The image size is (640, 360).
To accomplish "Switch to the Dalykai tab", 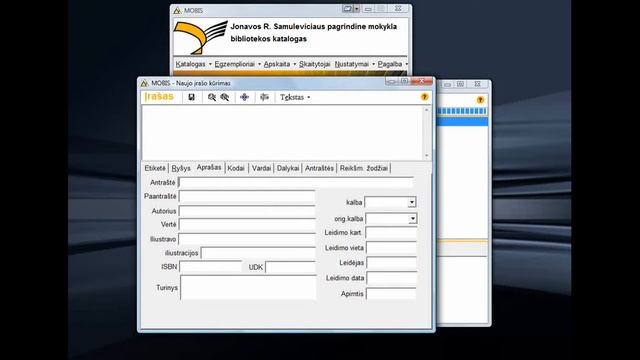I will (288, 168).
